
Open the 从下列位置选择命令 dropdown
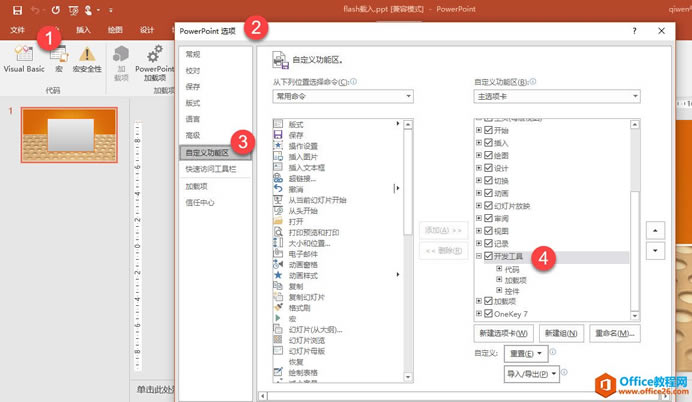click(343, 96)
